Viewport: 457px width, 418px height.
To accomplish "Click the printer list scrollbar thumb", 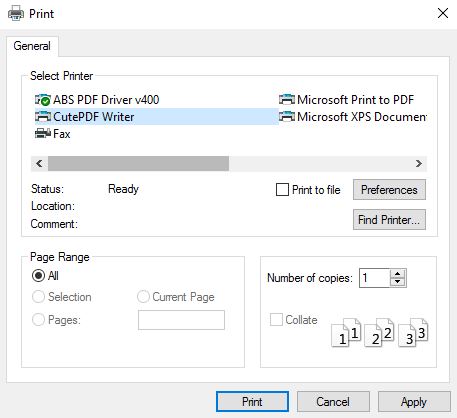I will (138, 163).
